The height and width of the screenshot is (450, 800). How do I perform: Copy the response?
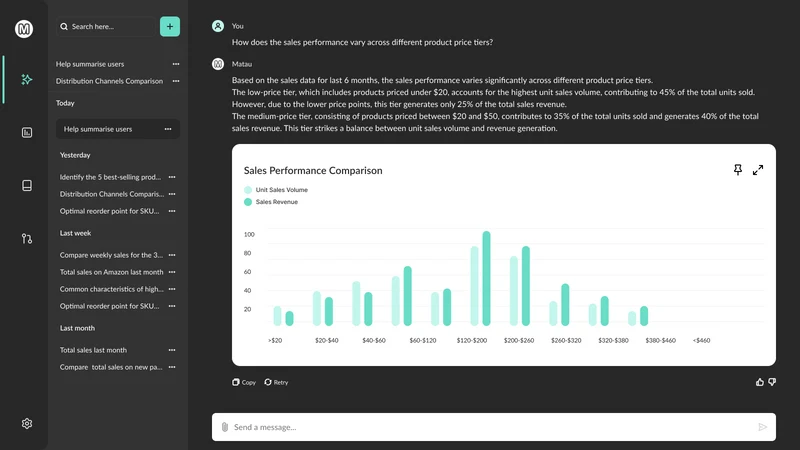coord(244,382)
